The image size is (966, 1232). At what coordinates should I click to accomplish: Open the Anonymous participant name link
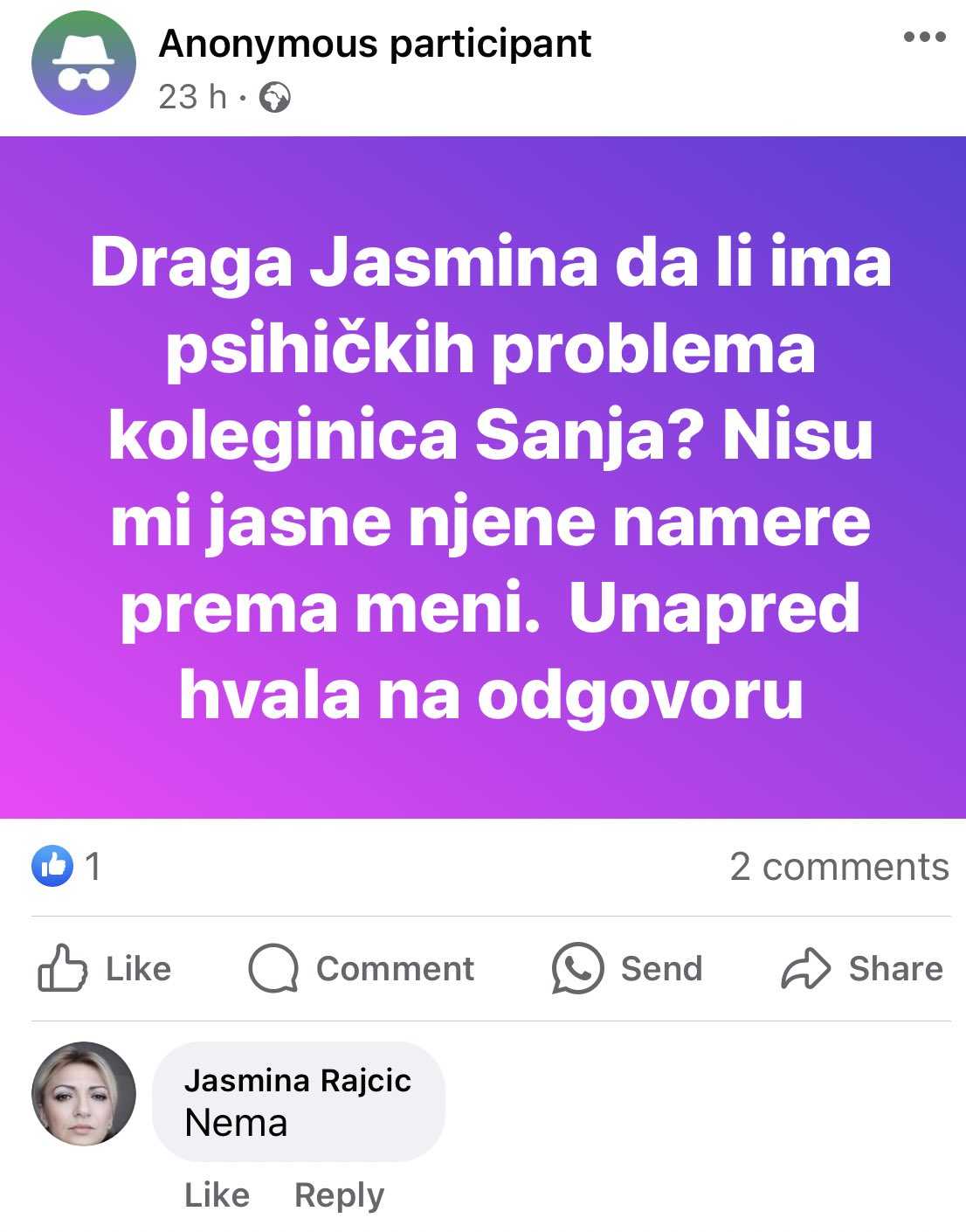click(x=375, y=43)
